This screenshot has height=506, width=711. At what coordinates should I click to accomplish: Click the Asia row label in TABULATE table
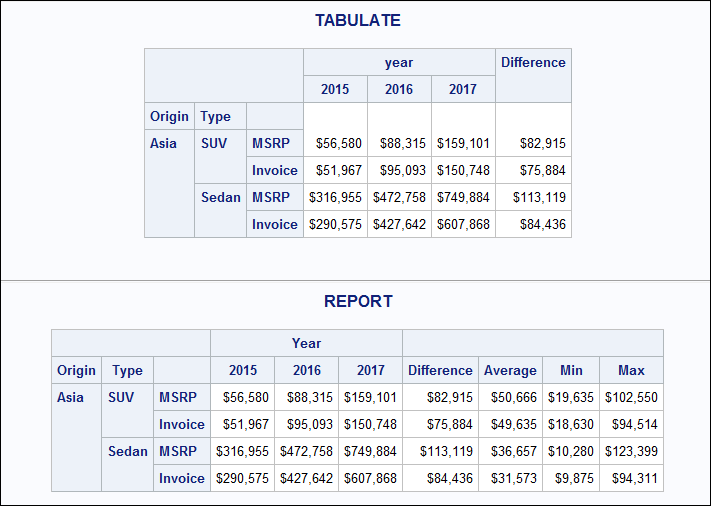click(x=163, y=143)
